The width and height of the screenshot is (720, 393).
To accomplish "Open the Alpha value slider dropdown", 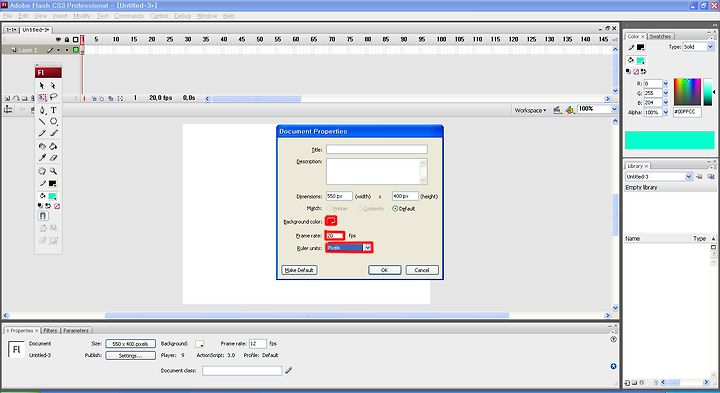I will (665, 112).
